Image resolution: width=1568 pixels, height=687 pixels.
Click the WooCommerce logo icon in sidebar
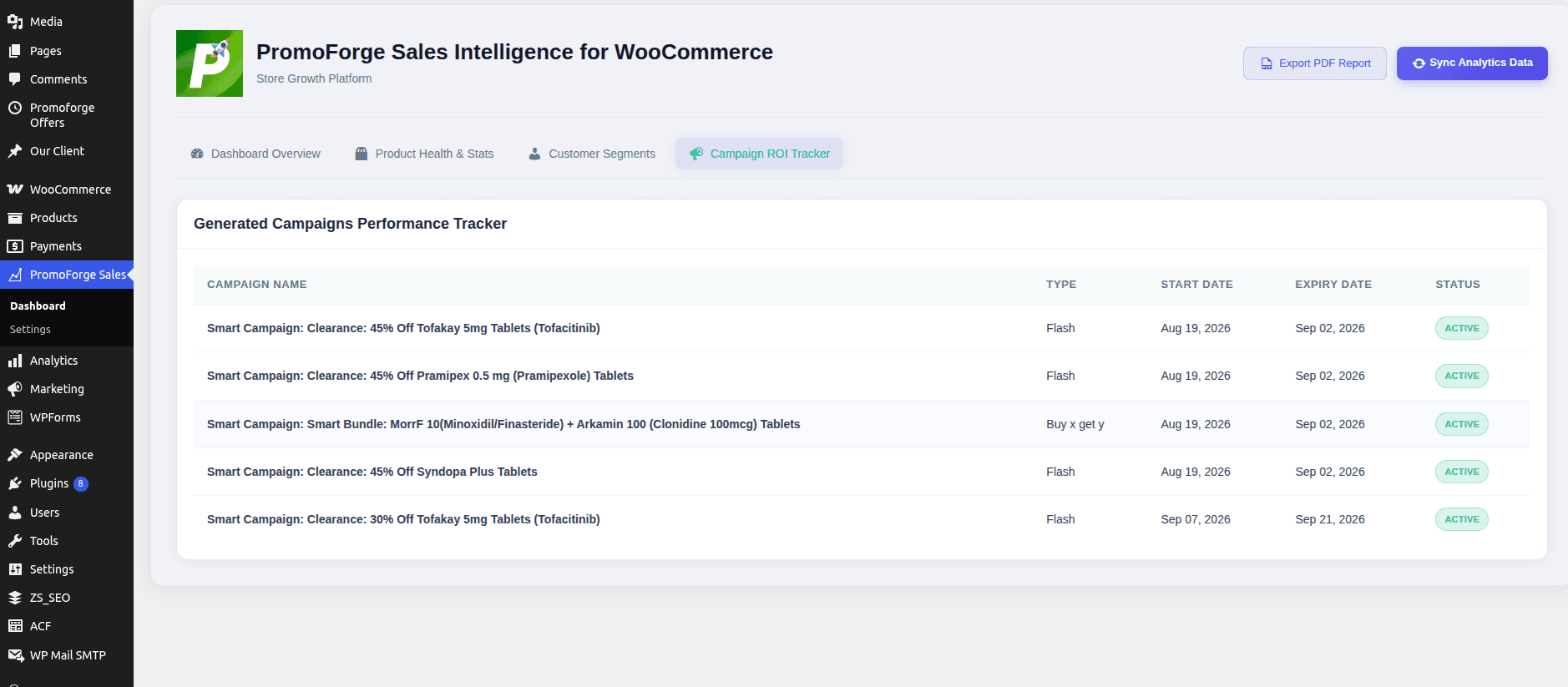coord(15,189)
